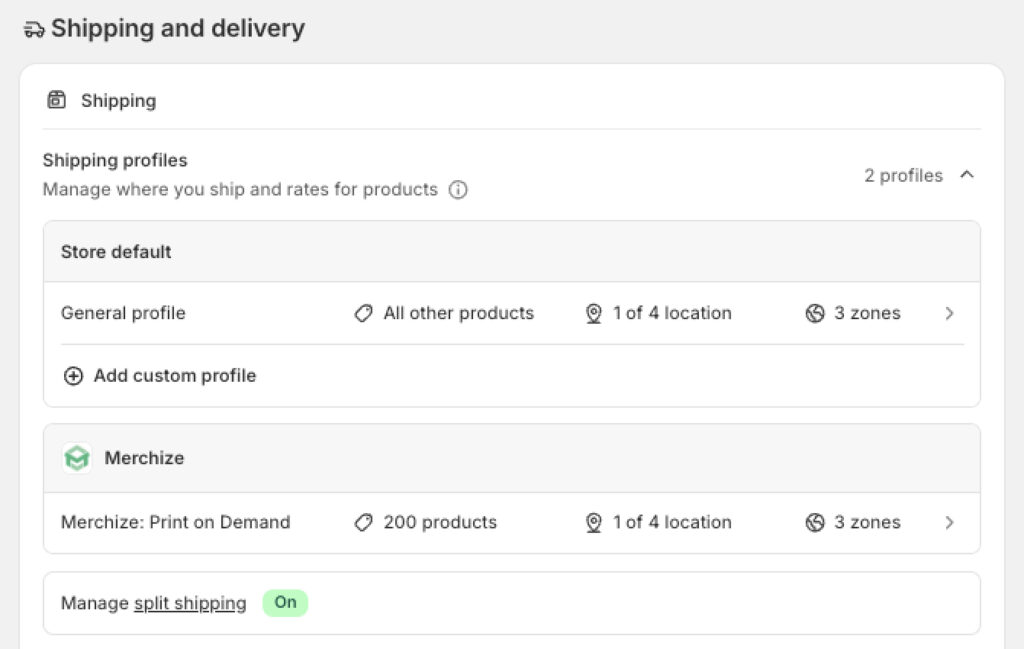Click 1 of 4 location in Merchize row

coord(672,522)
